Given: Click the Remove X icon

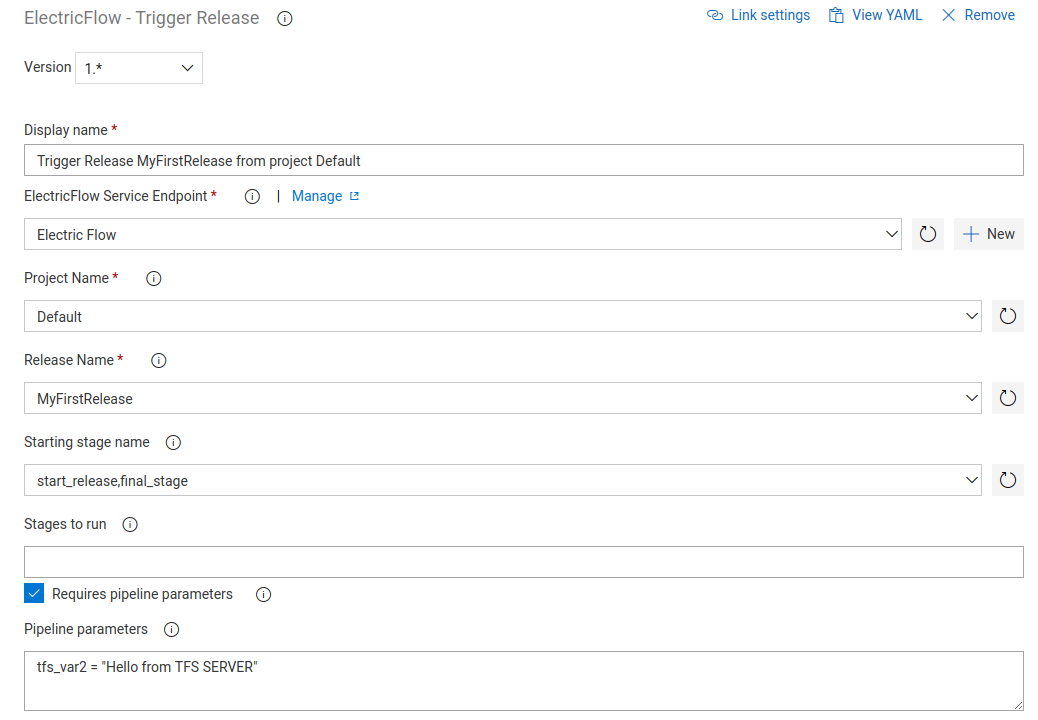Looking at the screenshot, I should [x=949, y=15].
